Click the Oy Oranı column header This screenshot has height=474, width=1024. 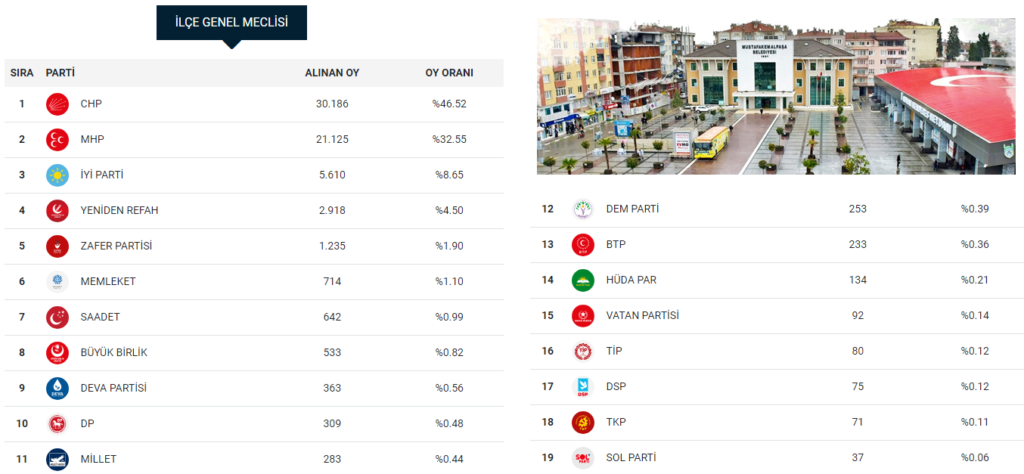(449, 73)
